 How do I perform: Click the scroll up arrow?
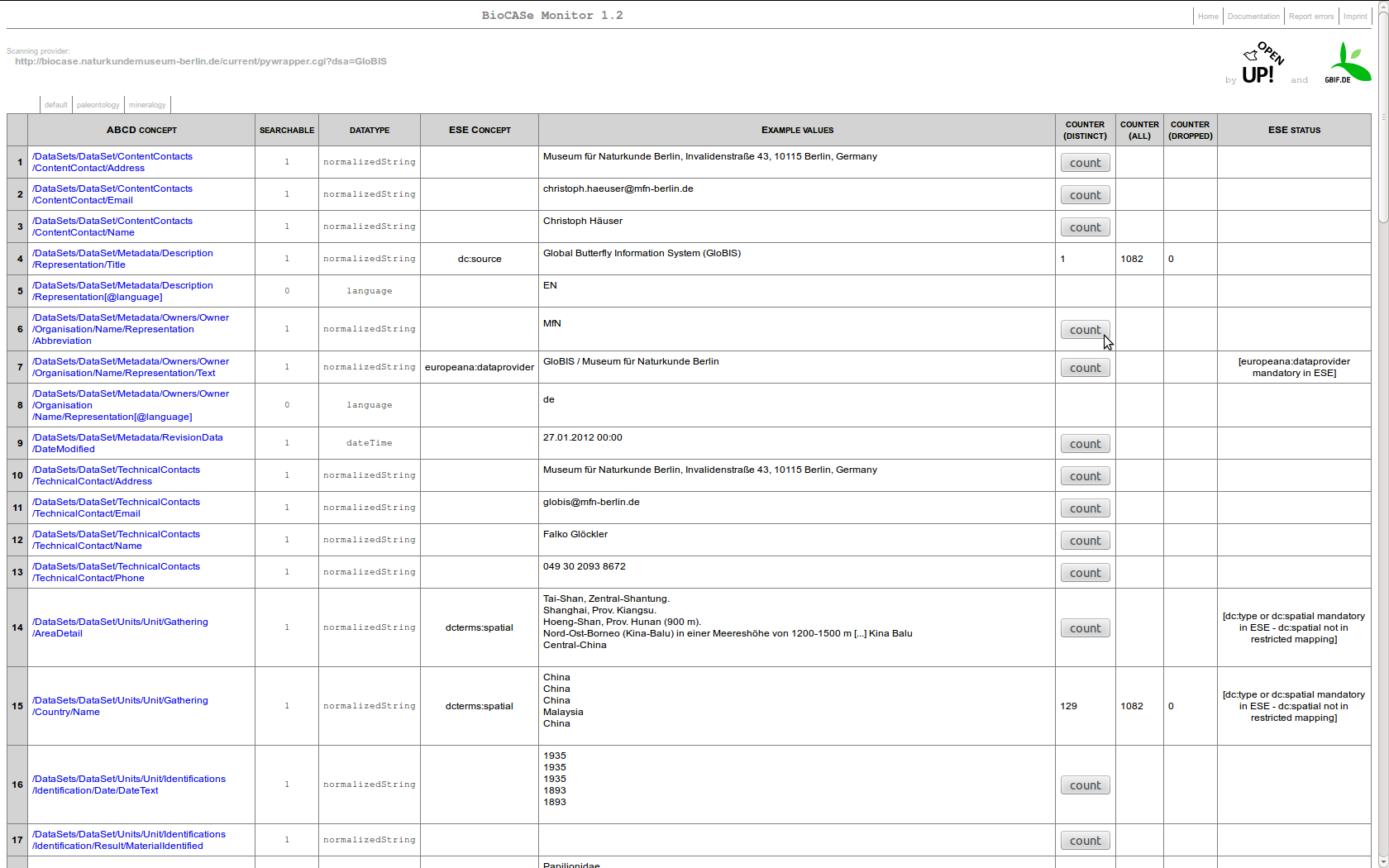click(1383, 7)
